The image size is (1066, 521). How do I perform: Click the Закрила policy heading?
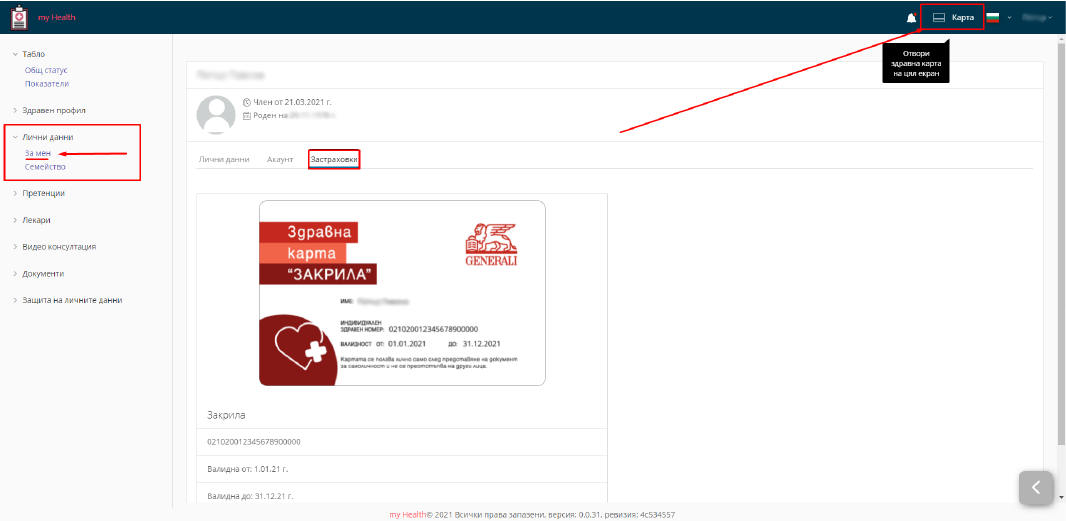point(226,414)
